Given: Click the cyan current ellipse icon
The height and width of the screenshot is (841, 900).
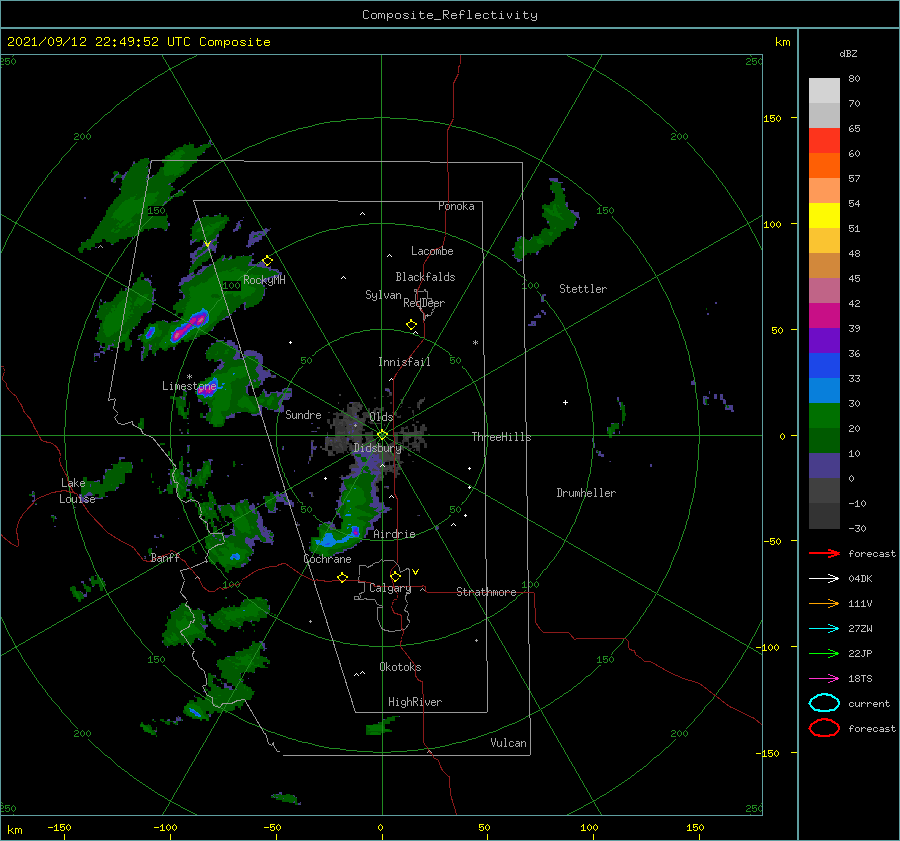Looking at the screenshot, I should (x=824, y=703).
